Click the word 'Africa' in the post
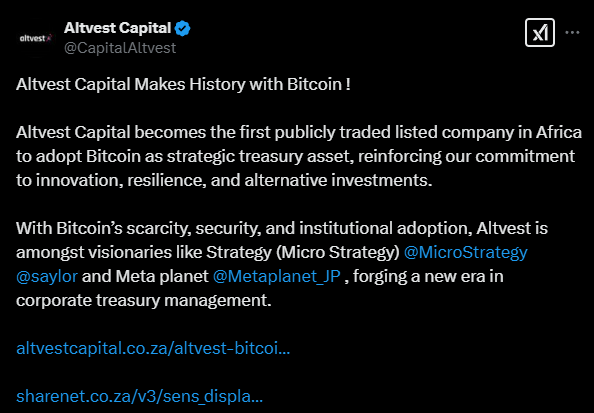The width and height of the screenshot is (594, 413). click(x=559, y=133)
